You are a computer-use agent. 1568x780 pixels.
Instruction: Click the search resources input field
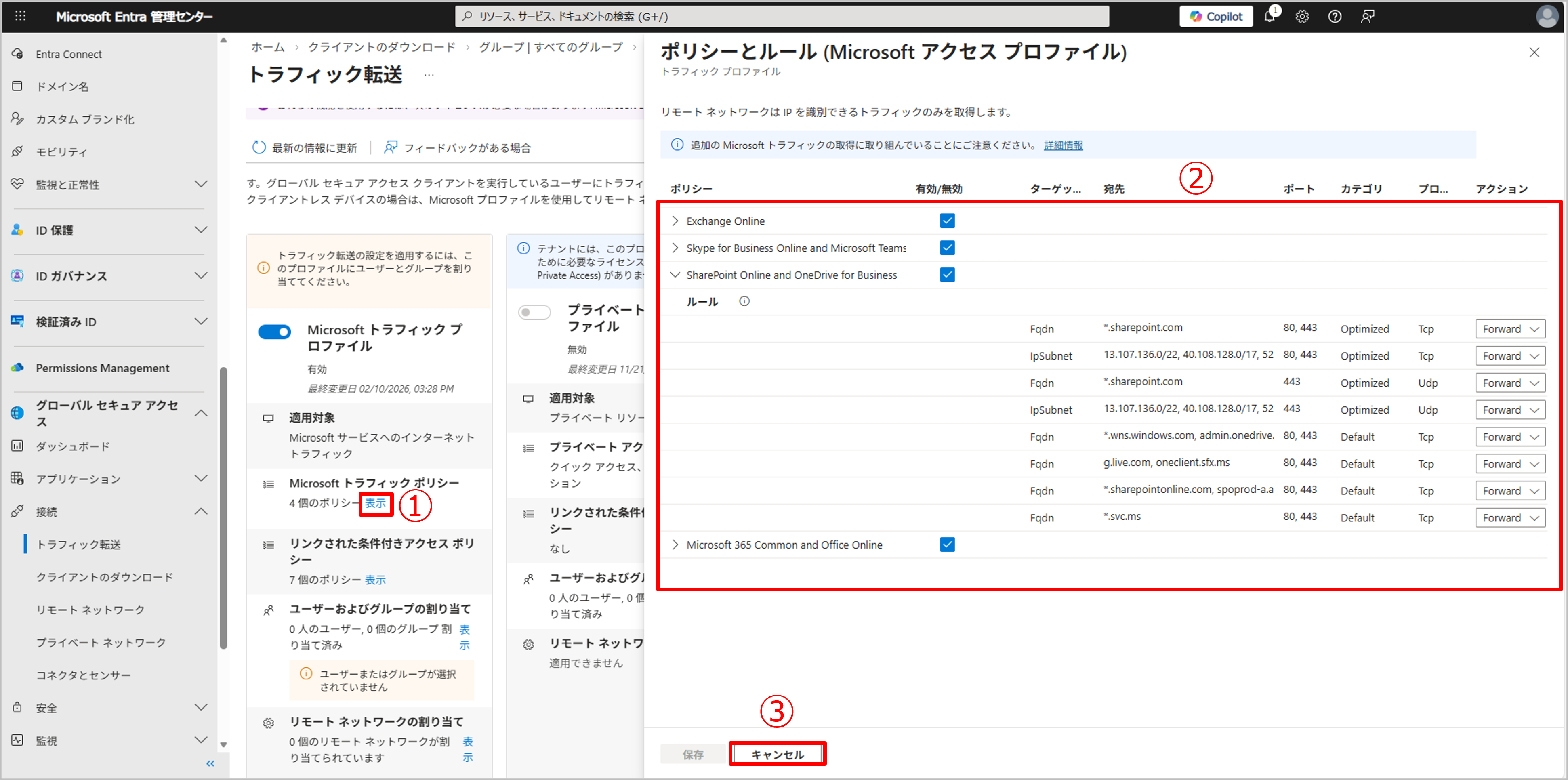(x=782, y=17)
